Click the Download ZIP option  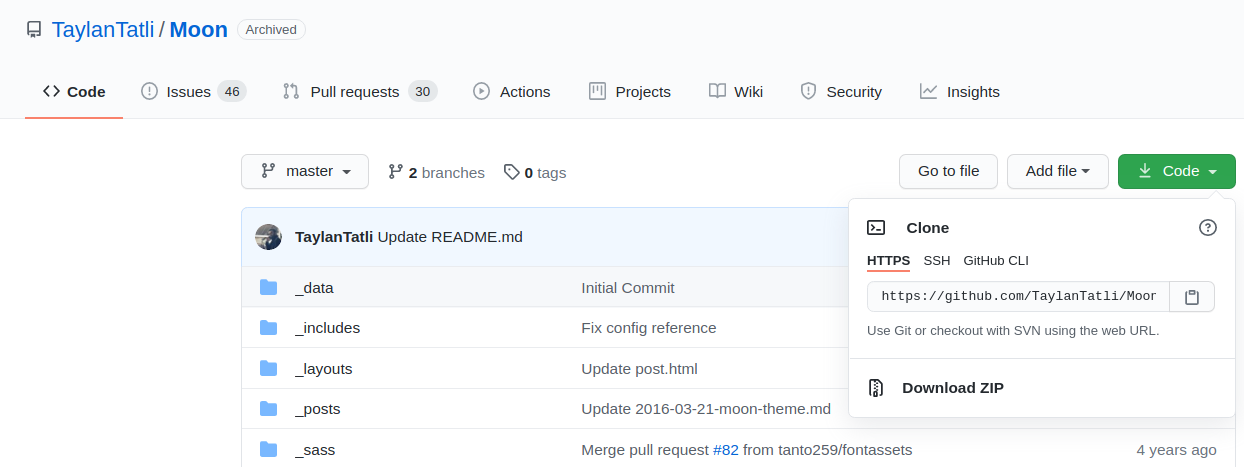pyautogui.click(x=953, y=388)
